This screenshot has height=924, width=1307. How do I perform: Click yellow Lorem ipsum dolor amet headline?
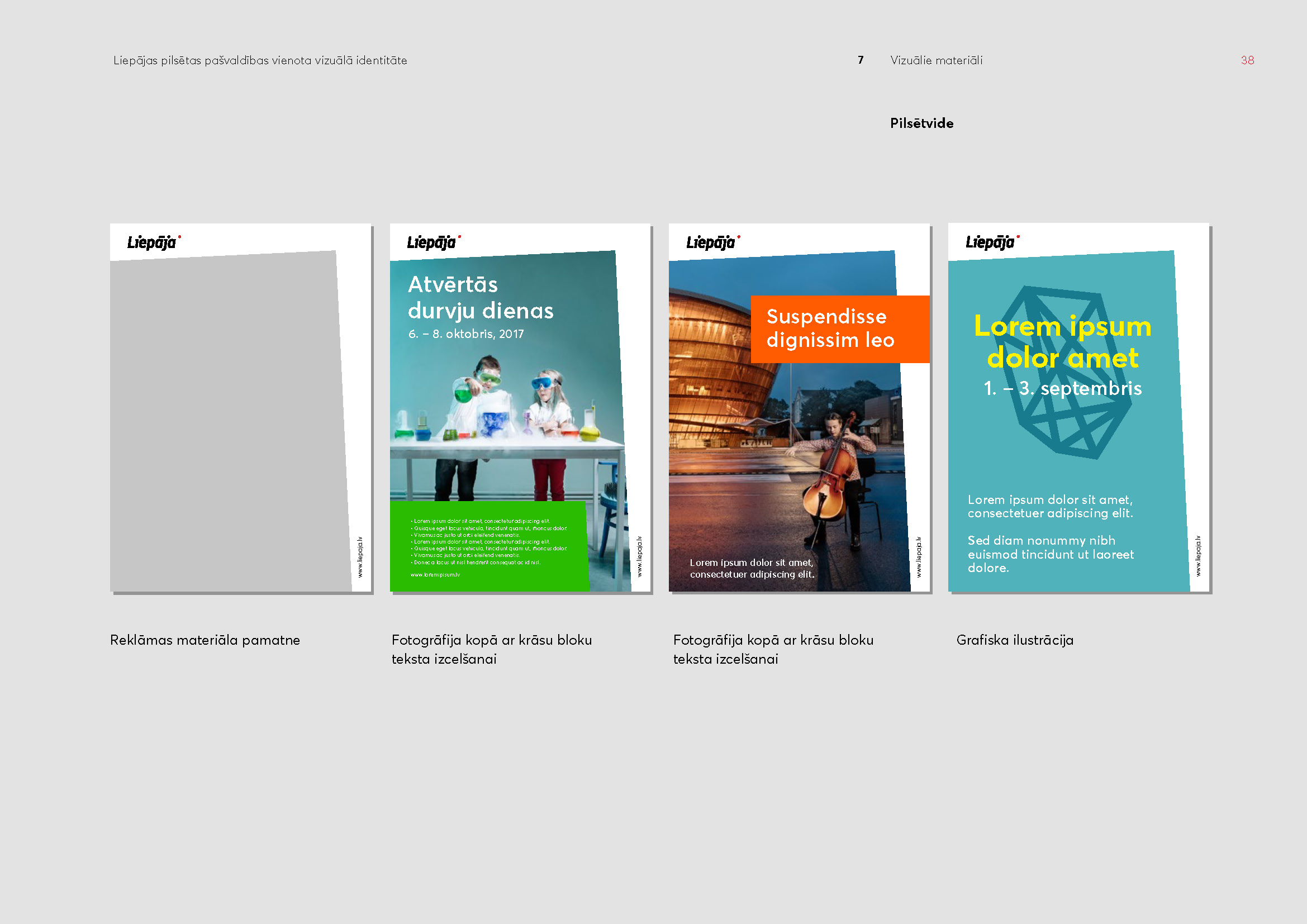(1062, 342)
